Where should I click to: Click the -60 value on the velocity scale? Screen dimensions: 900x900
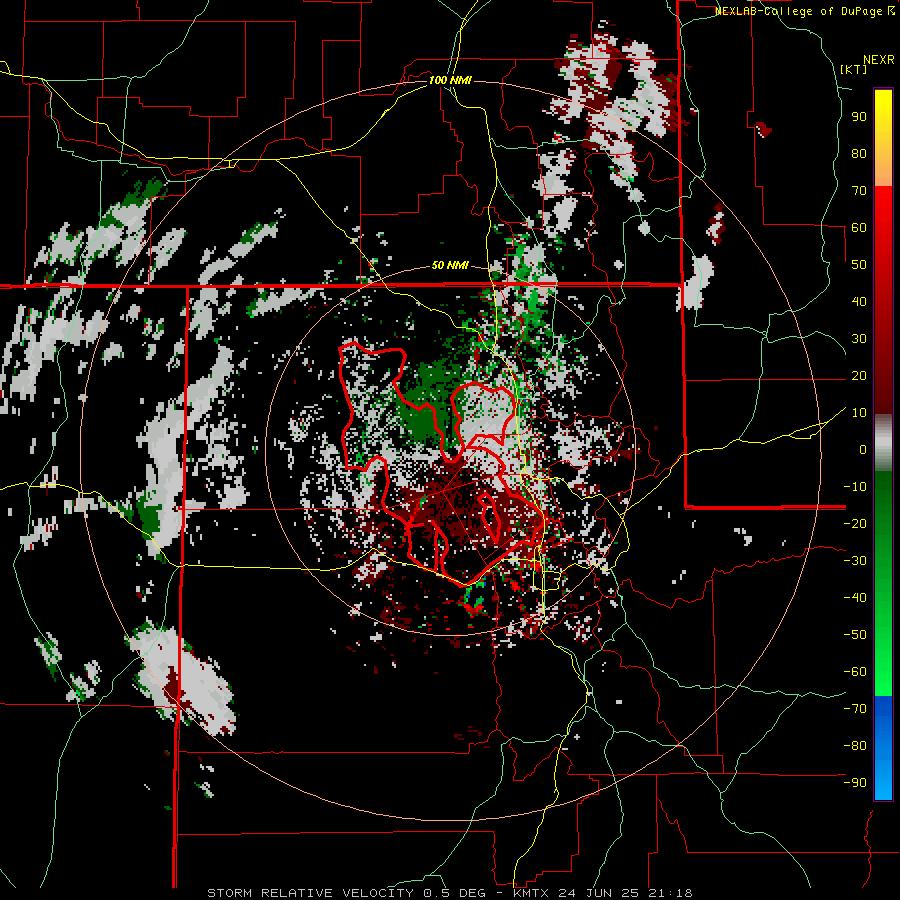[x=855, y=672]
